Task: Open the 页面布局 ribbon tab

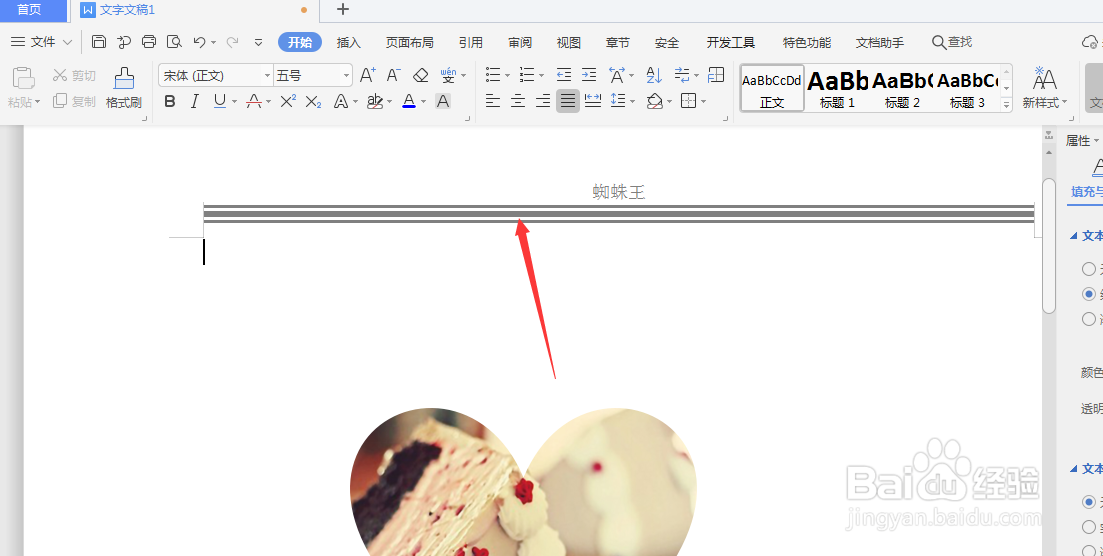Action: click(x=409, y=42)
